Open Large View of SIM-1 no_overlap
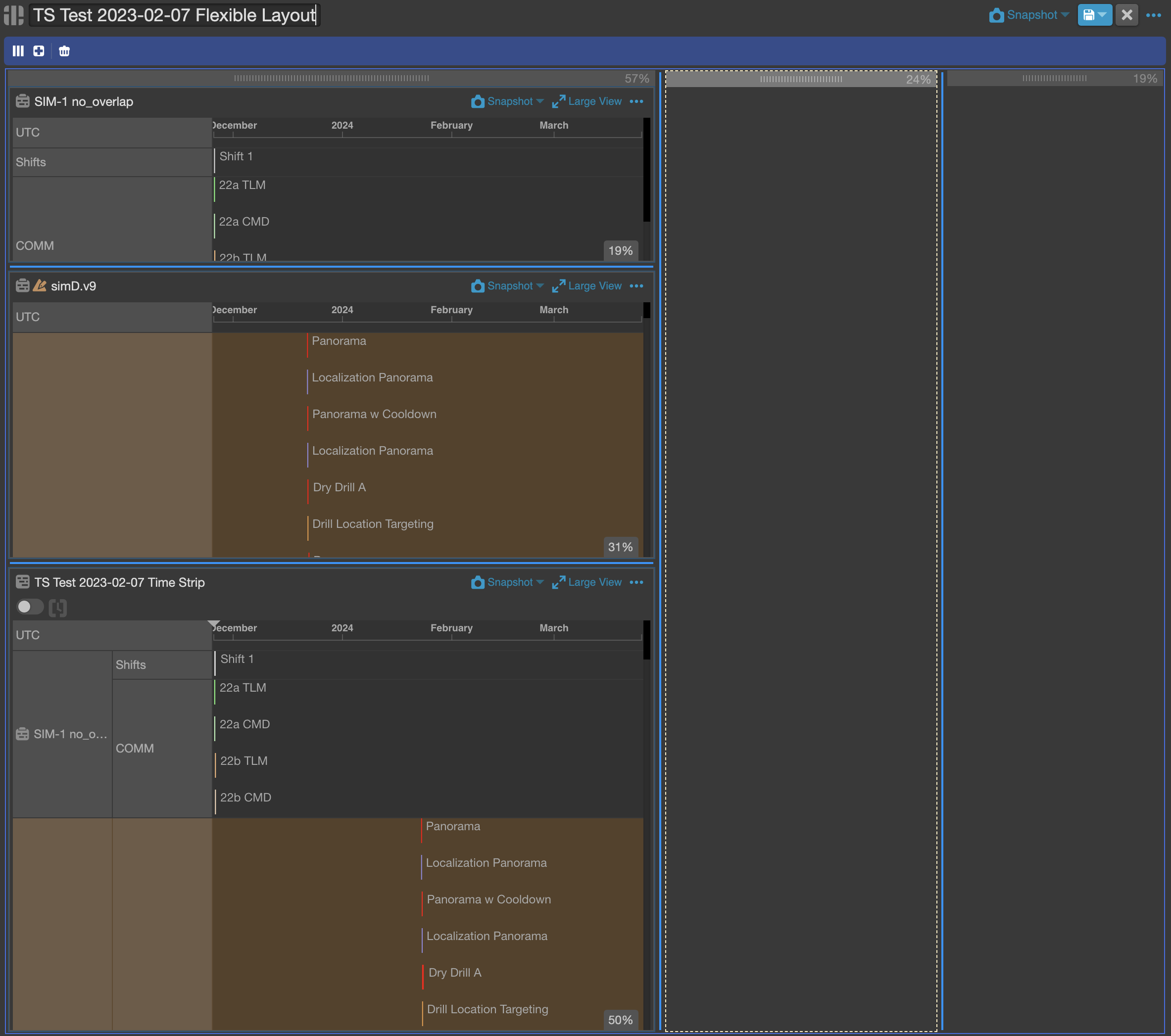This screenshot has height=1036, width=1171. [586, 101]
